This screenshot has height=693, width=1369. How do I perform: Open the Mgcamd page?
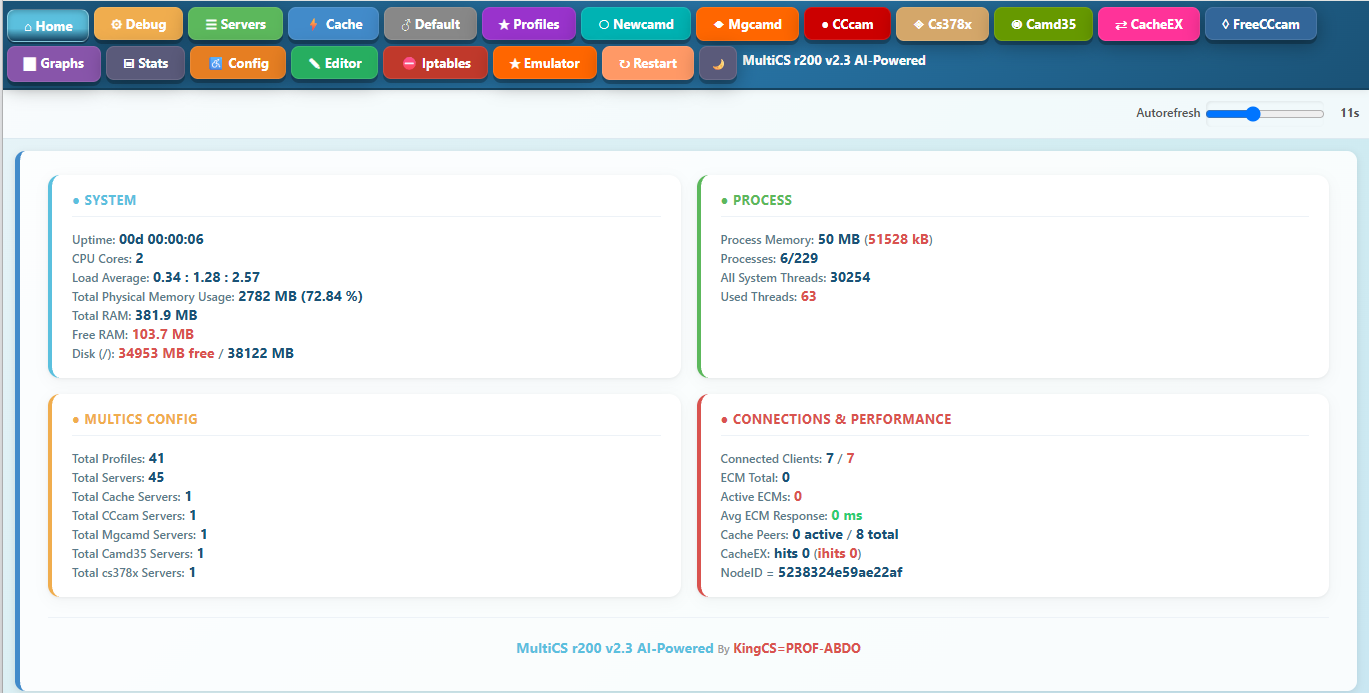pos(747,24)
